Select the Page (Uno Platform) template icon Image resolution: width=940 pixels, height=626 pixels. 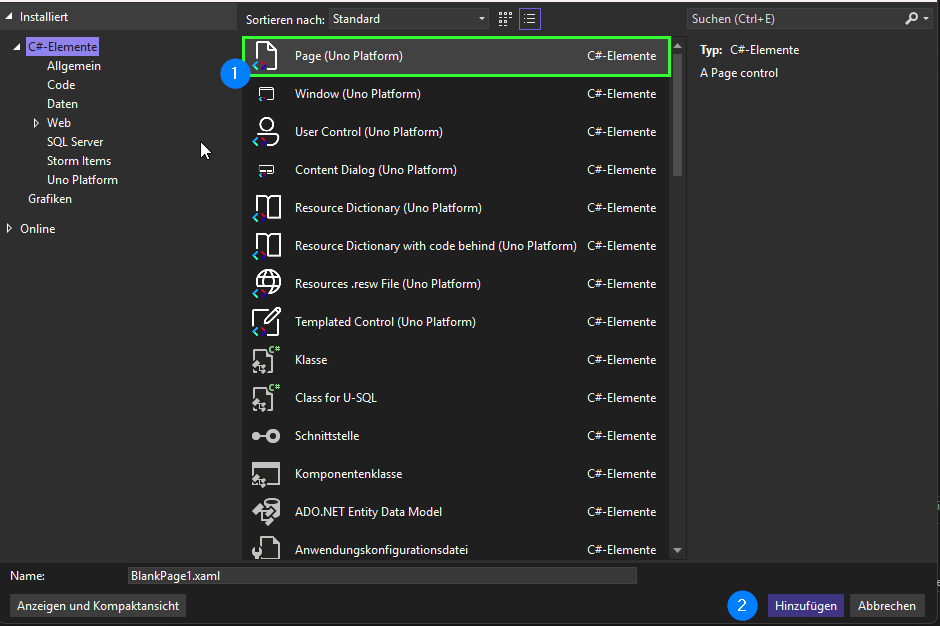click(267, 56)
